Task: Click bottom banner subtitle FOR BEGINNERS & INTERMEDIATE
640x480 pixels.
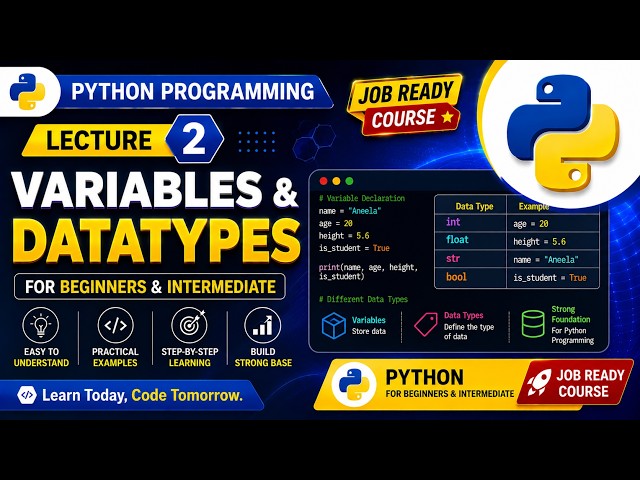Action: tap(450, 394)
